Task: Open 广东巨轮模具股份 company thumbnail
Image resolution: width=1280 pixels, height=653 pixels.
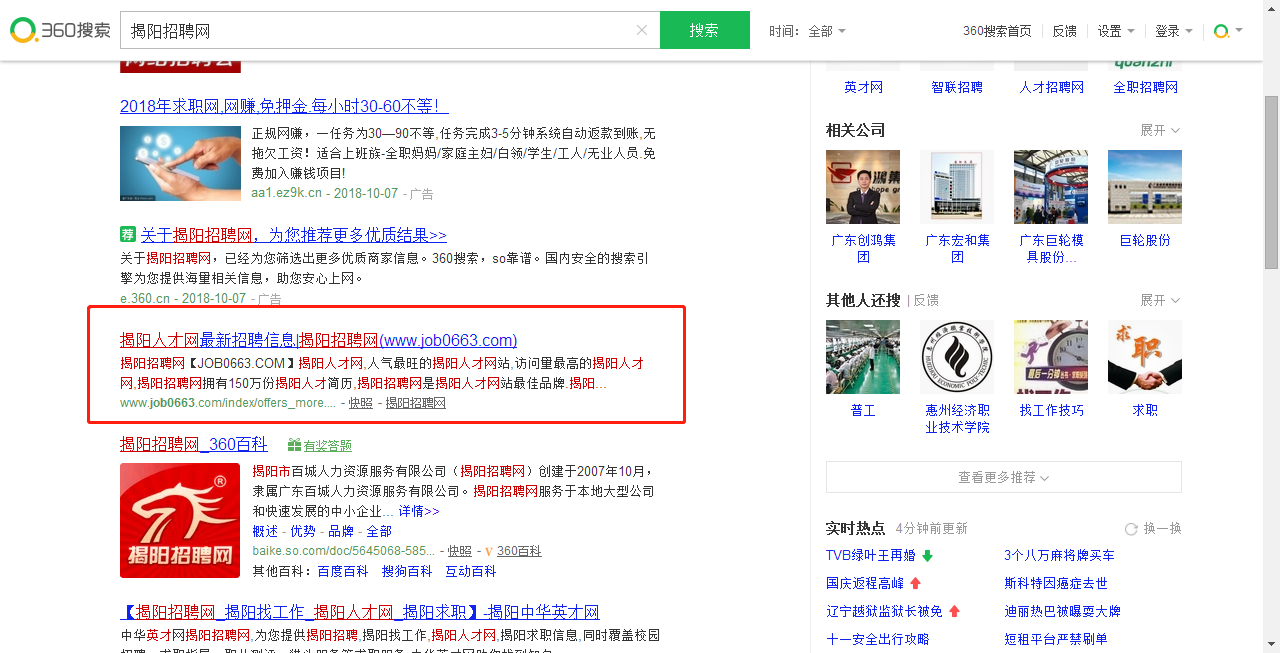Action: coord(1051,187)
